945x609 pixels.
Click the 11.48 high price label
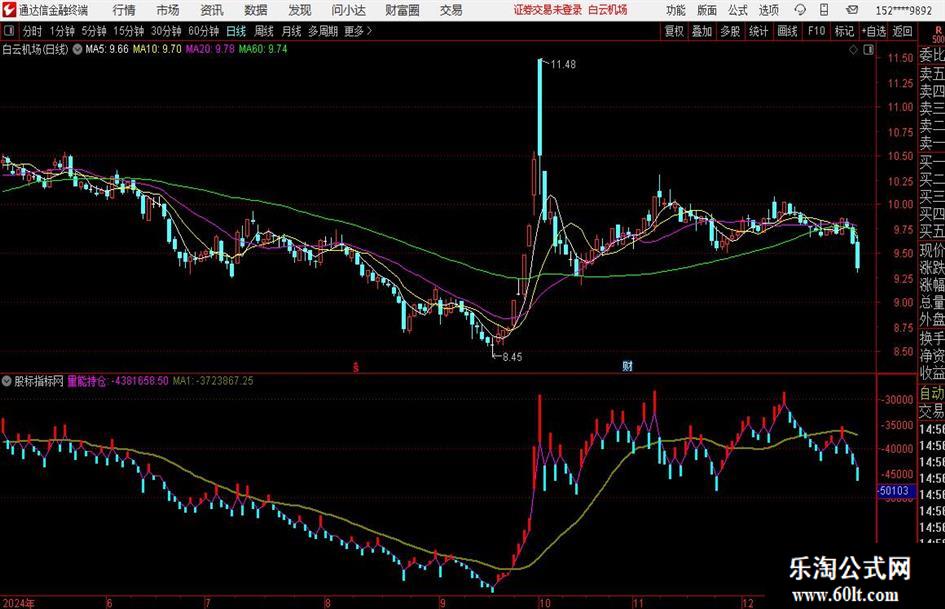click(x=563, y=65)
